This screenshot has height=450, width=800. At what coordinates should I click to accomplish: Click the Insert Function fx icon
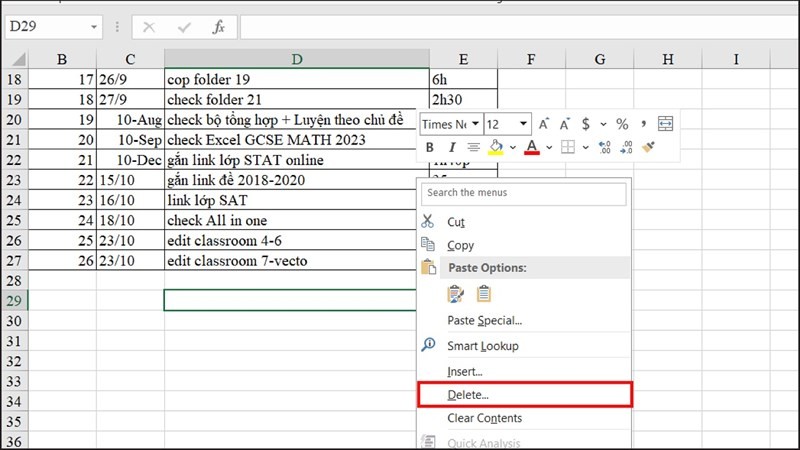[x=218, y=27]
